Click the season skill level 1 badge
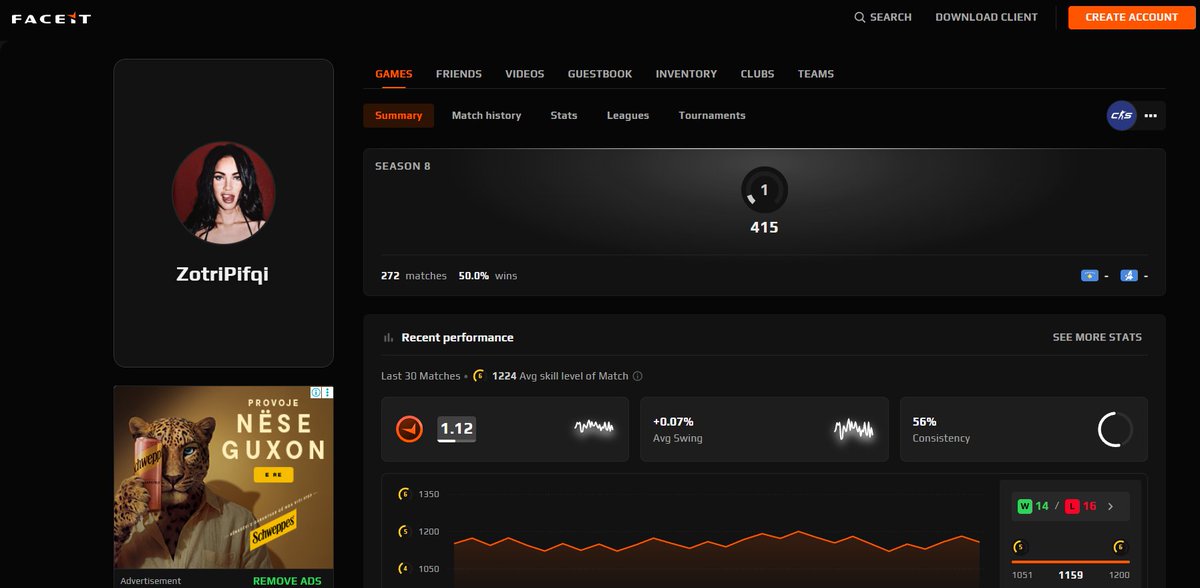Screen dimensions: 1200x588 click(x=764, y=190)
